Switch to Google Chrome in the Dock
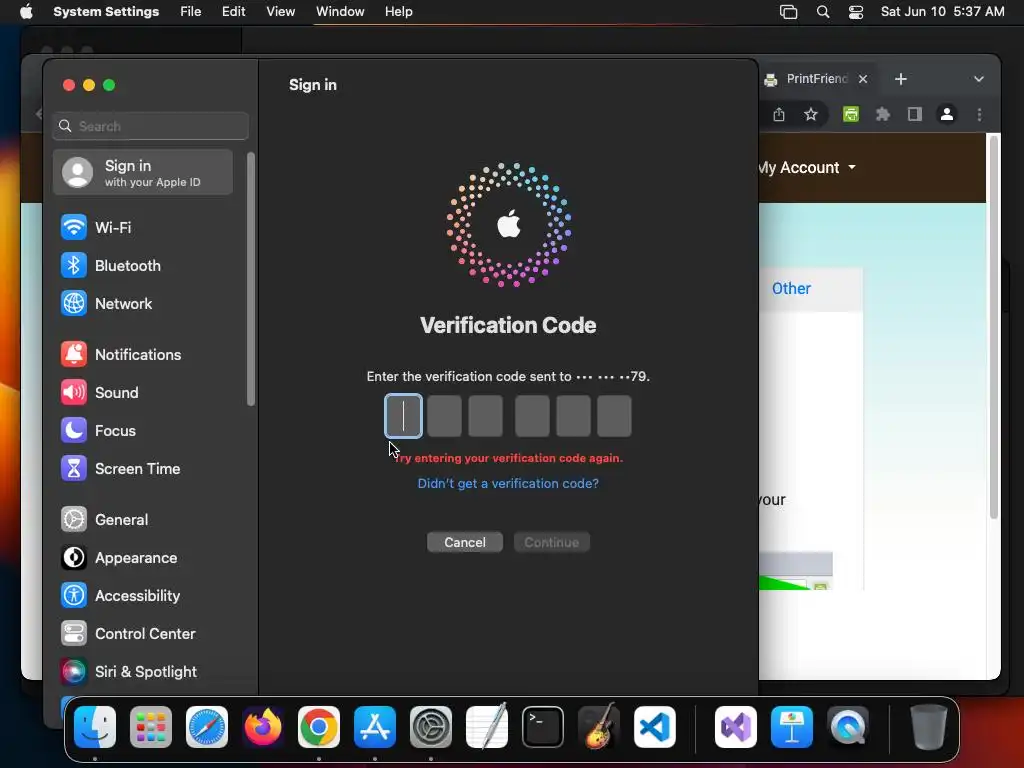1024x768 pixels. tap(319, 727)
